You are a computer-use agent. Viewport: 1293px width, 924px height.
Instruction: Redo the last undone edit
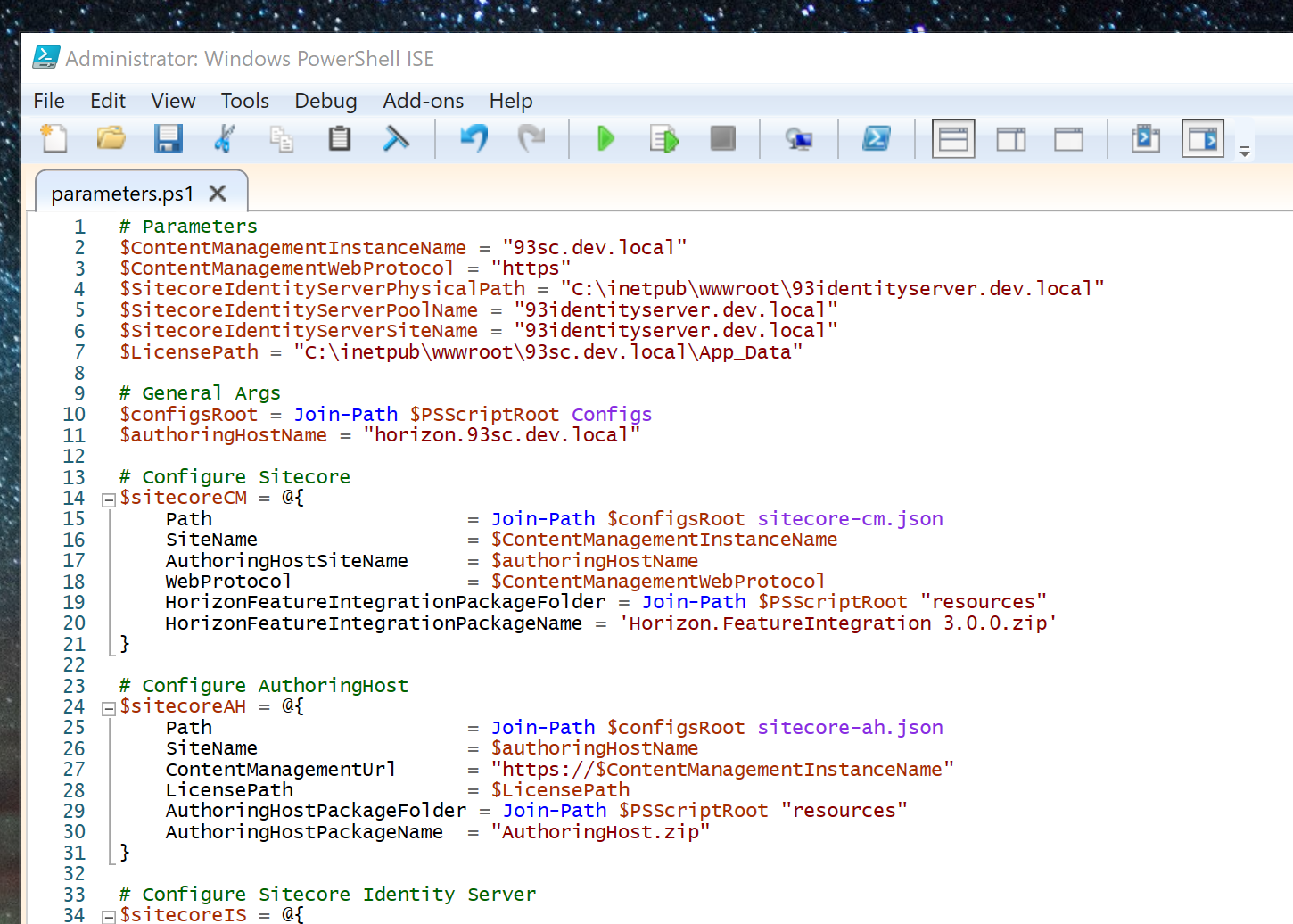tap(531, 138)
